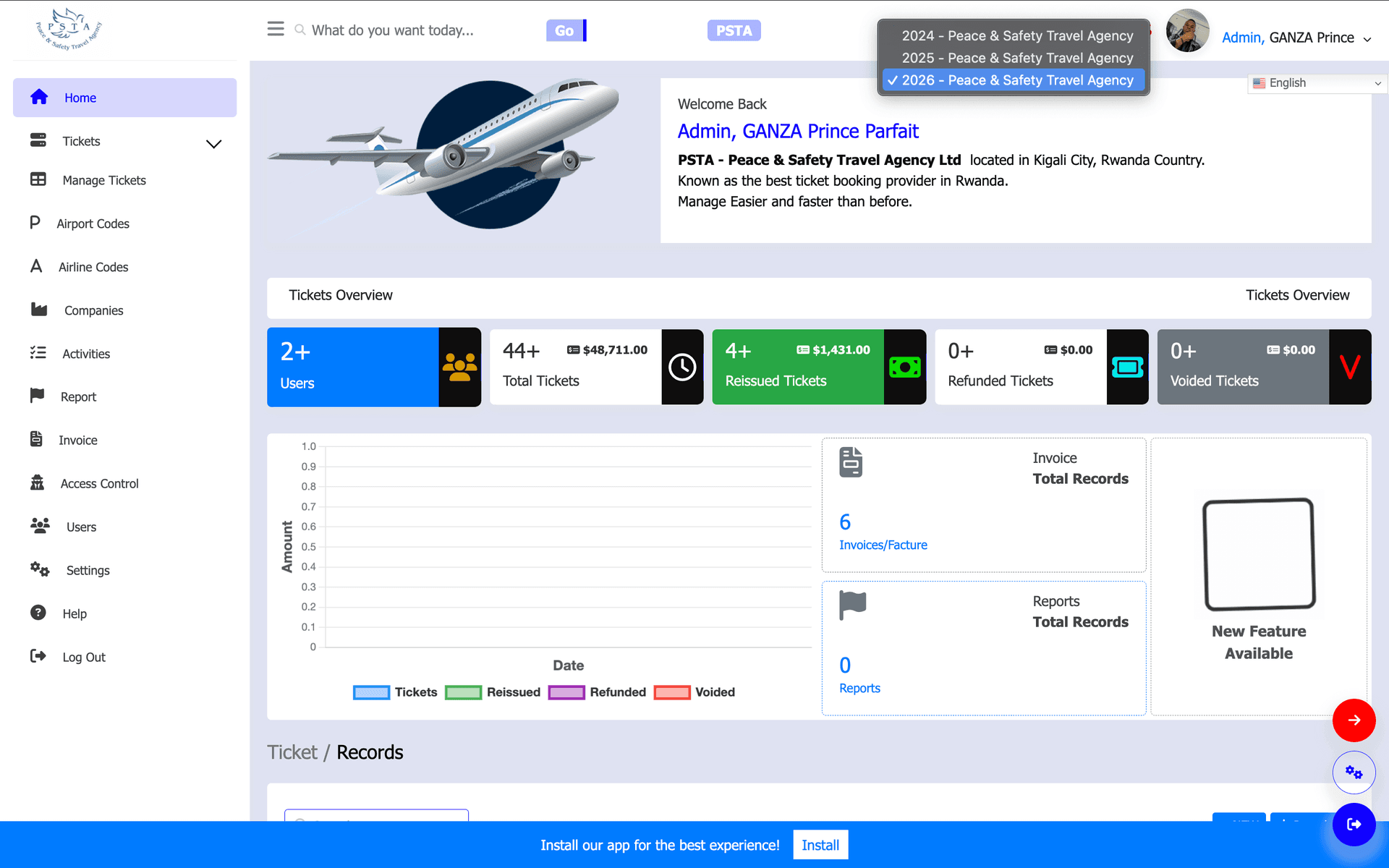Go to Home in the sidebar
Screen dimensions: 1389x868
pos(124,98)
